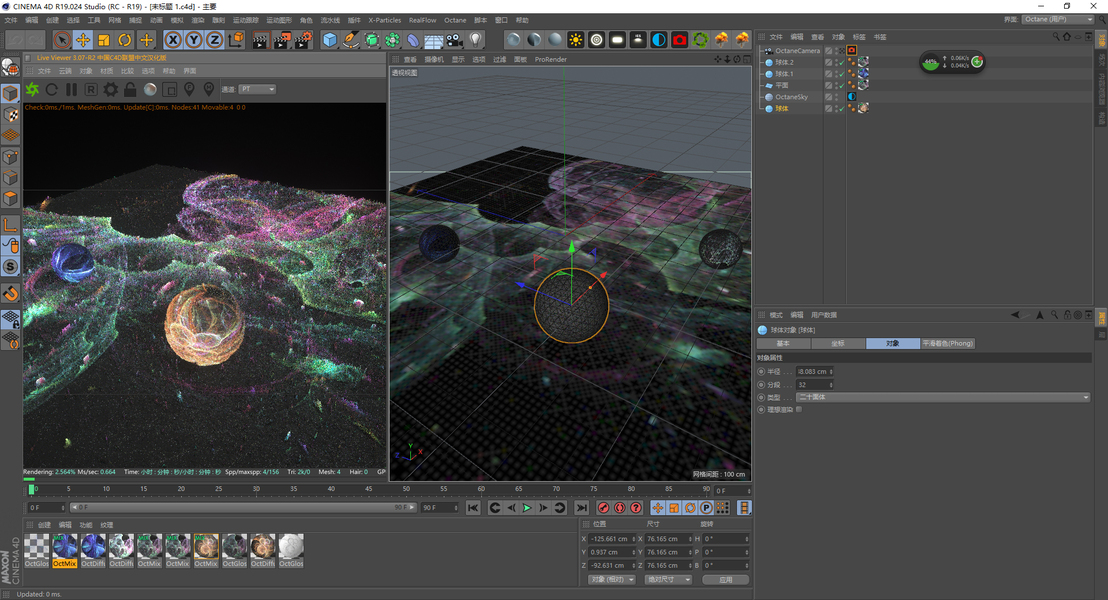1108x600 pixels.
Task: Toggle render perfect checkbox
Action: point(799,409)
